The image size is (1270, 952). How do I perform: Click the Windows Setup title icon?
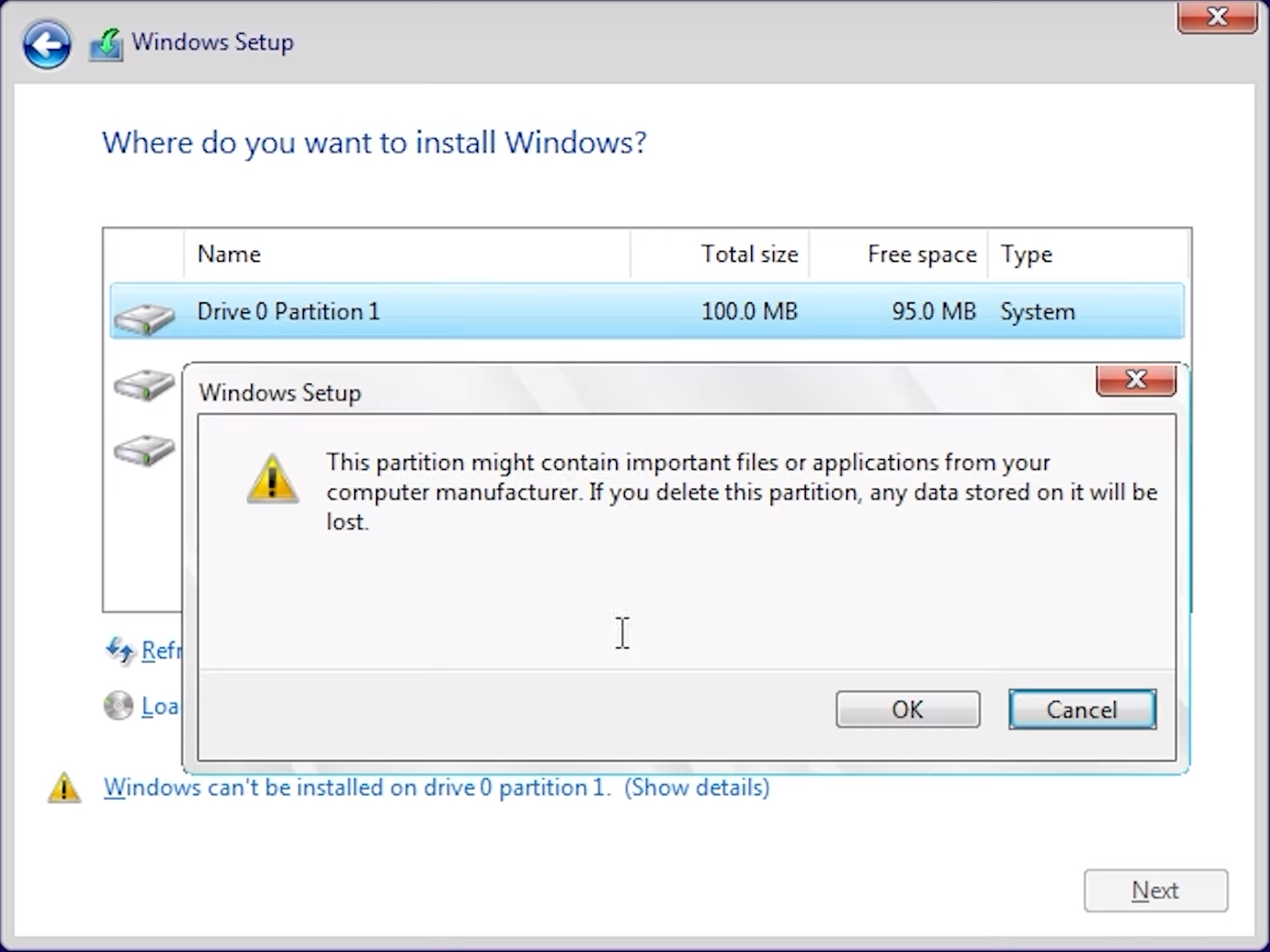coord(106,44)
